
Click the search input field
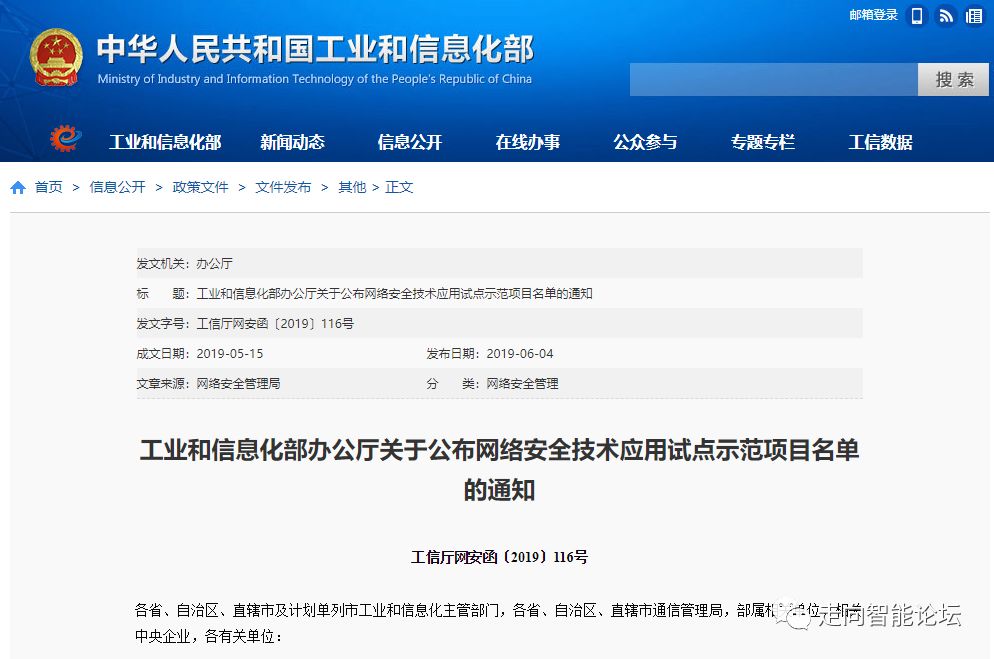pyautogui.click(x=773, y=79)
